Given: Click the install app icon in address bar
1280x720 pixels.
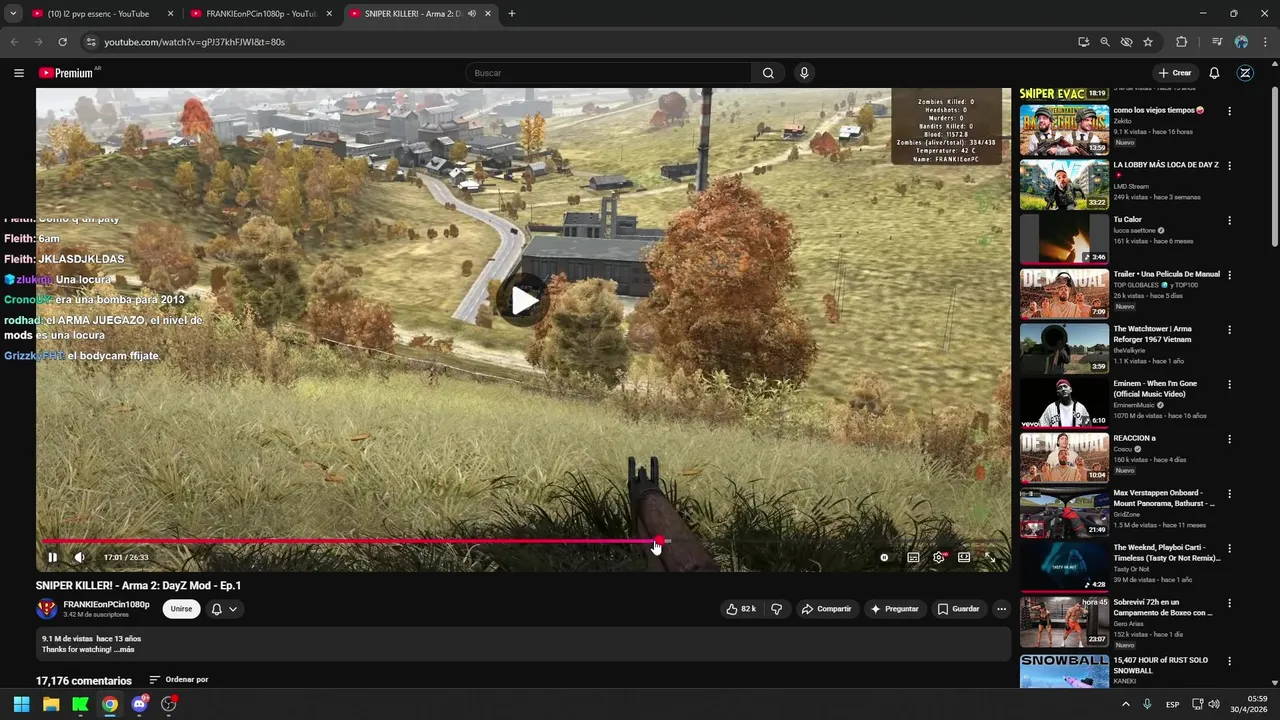Looking at the screenshot, I should tap(1084, 42).
